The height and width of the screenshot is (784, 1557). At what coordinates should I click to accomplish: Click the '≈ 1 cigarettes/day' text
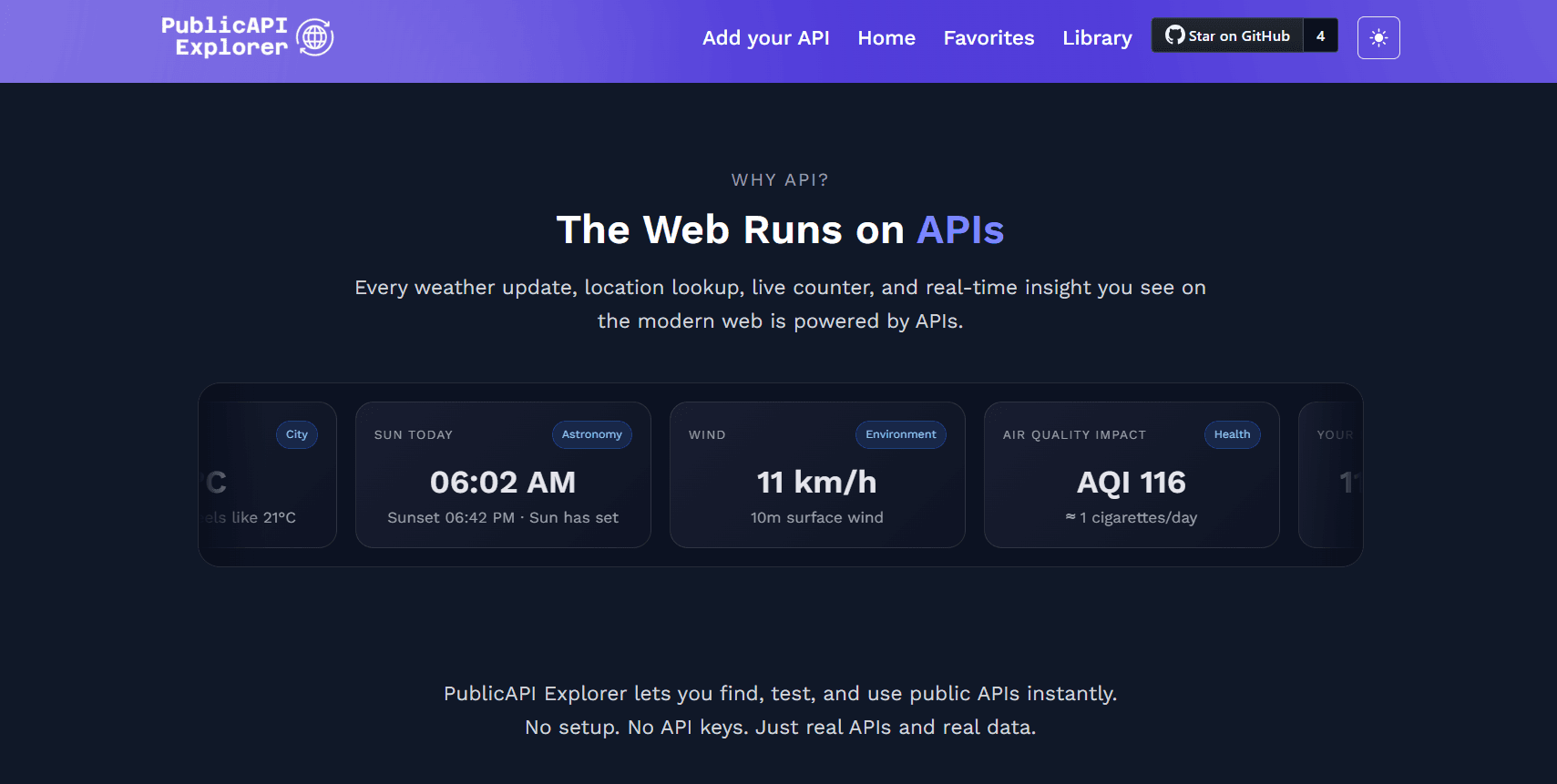coord(1132,517)
